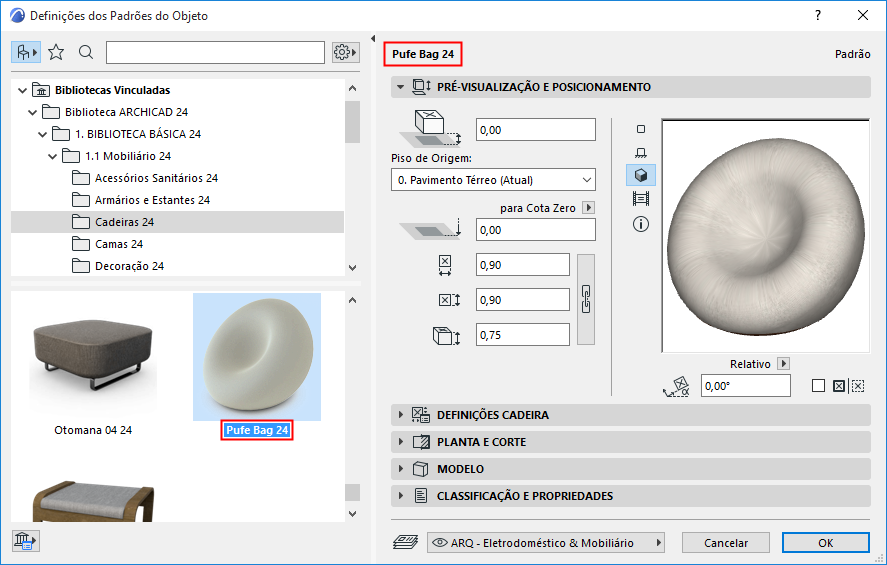The height and width of the screenshot is (565, 887).
Task: Select the 2D symbol preview icon
Action: pos(641,130)
